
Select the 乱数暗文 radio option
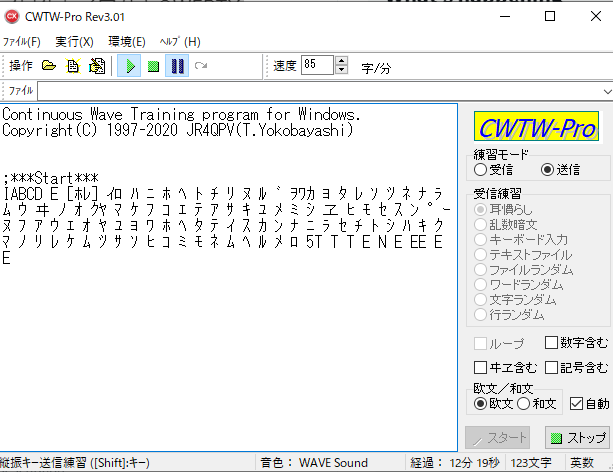[x=506, y=224]
